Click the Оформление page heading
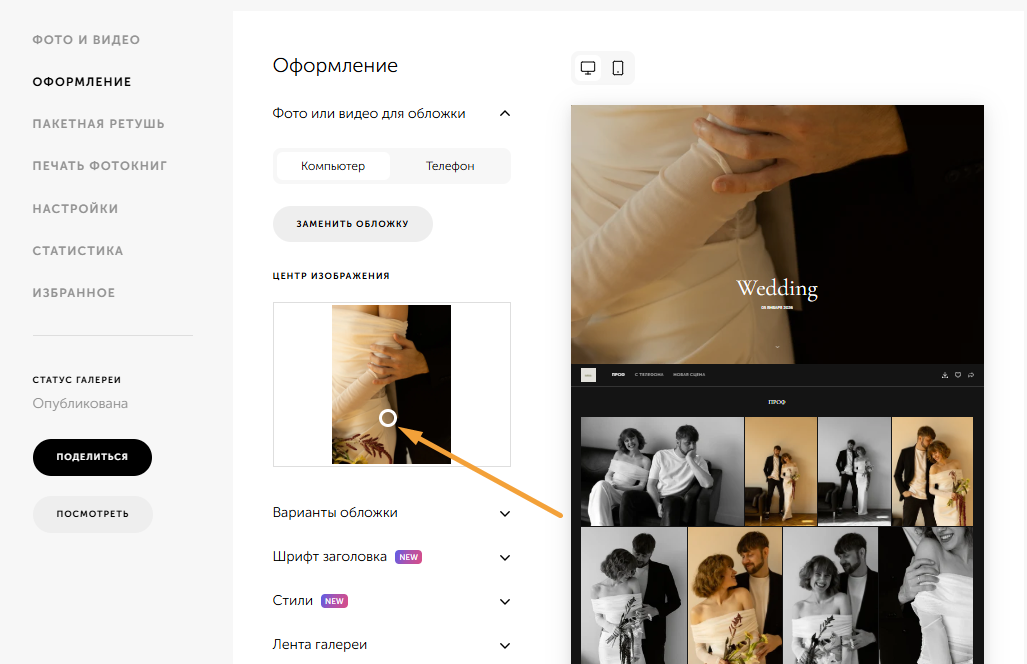 coord(335,65)
